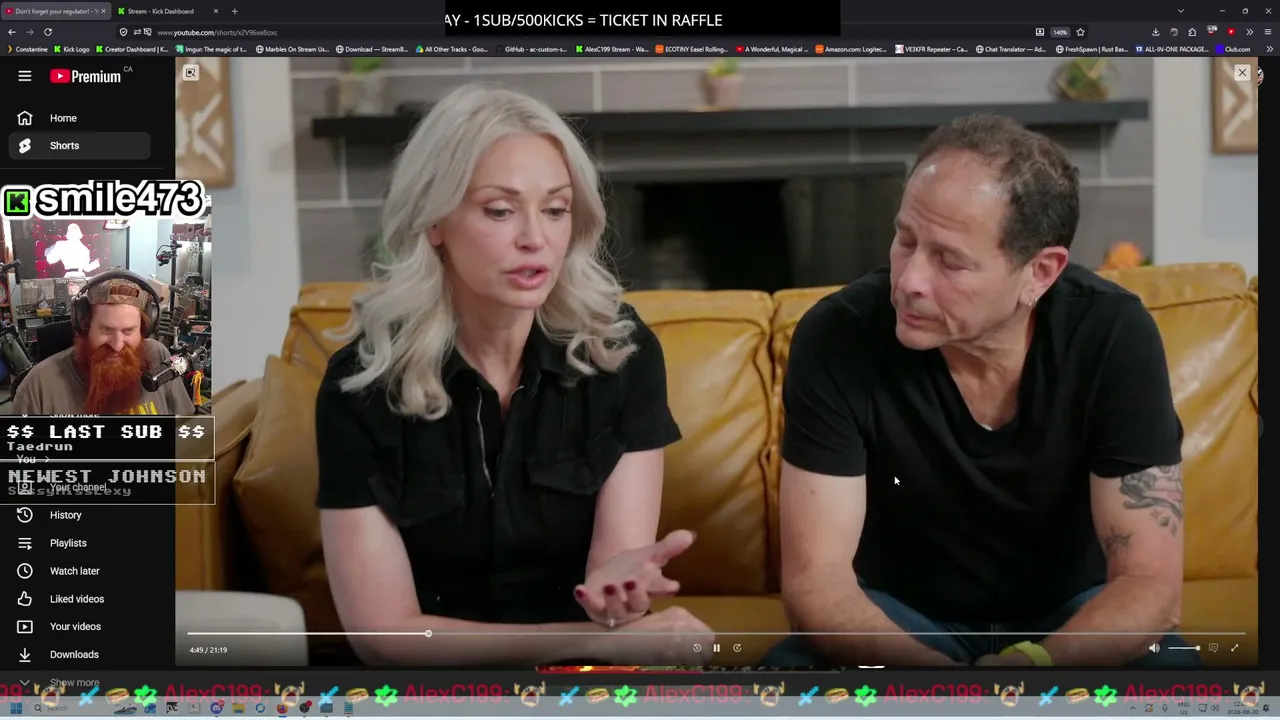
Task: Skip forward with the forward-skip button
Action: 737,648
